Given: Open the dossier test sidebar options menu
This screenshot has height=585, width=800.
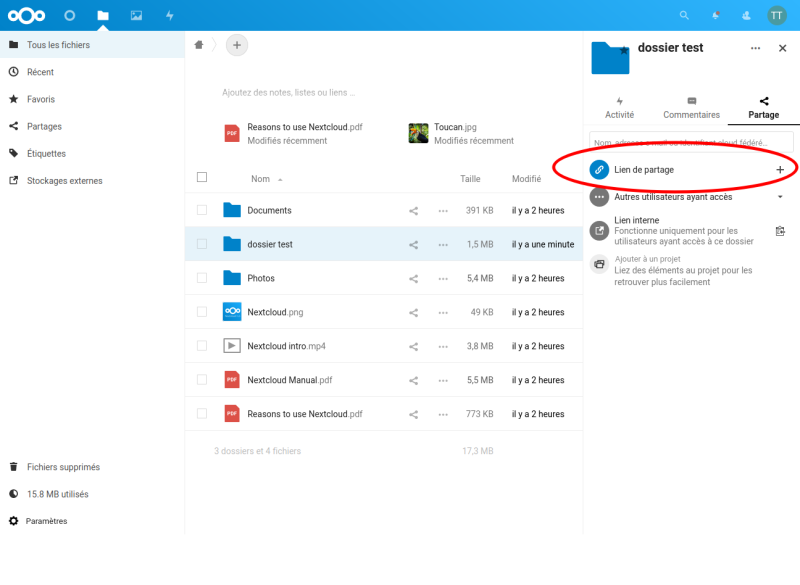Looking at the screenshot, I should [x=755, y=48].
